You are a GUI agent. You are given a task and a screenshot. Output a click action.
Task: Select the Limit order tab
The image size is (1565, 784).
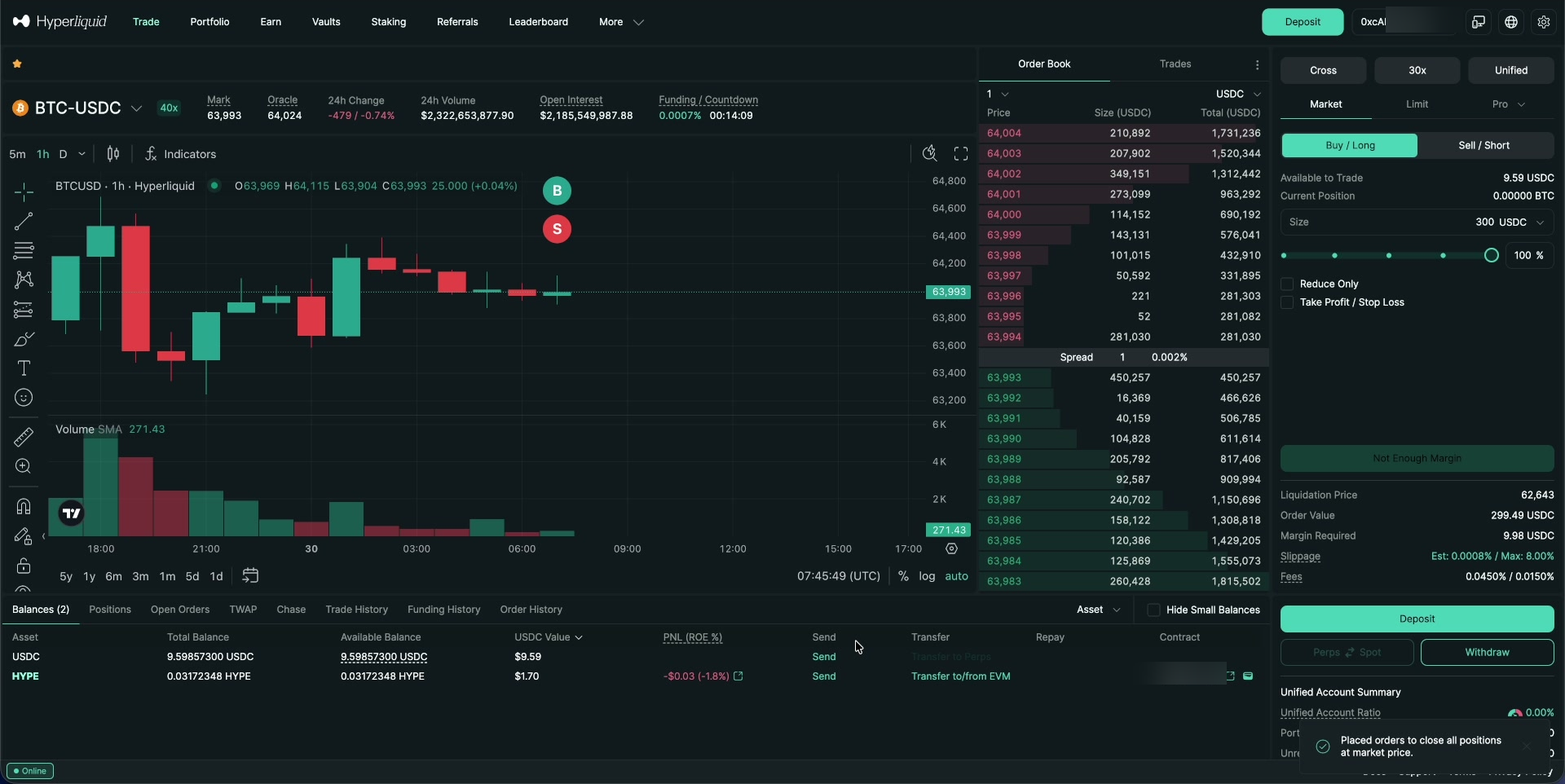[1417, 104]
